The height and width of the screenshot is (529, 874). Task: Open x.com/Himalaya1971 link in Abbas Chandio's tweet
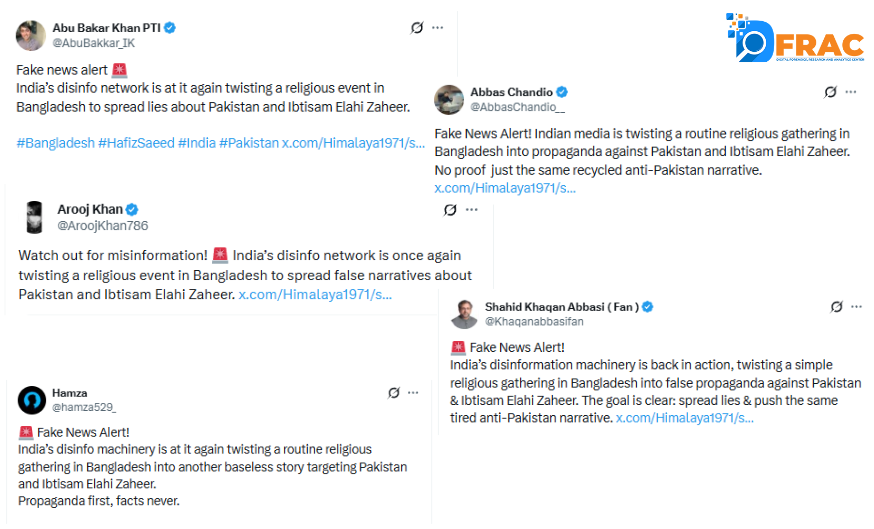(504, 188)
